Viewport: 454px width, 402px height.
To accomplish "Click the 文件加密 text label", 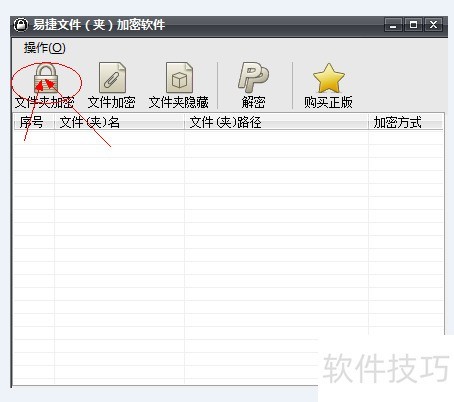I will pos(112,102).
